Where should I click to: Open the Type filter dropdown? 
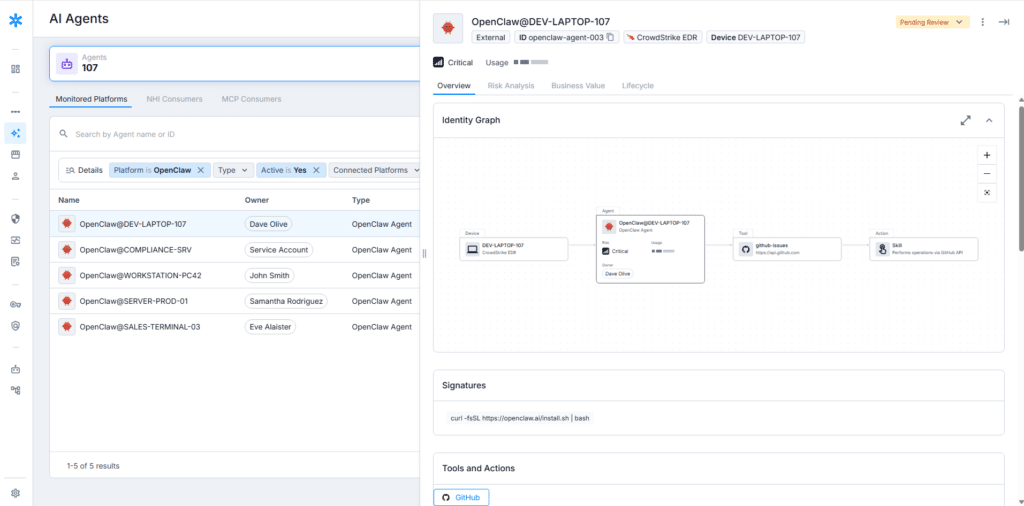click(233, 170)
